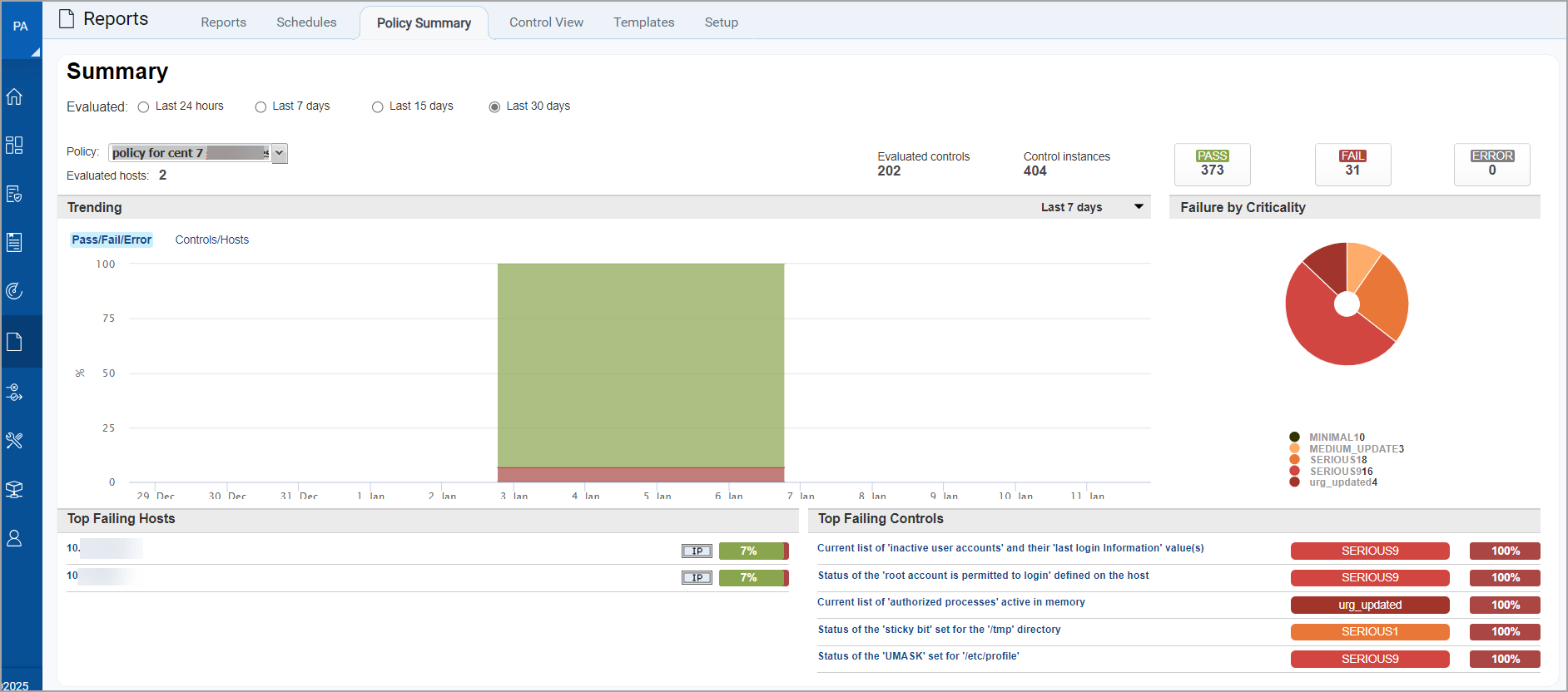Switch to Controls/Hosts trending view
The height and width of the screenshot is (692, 1568).
(x=212, y=240)
